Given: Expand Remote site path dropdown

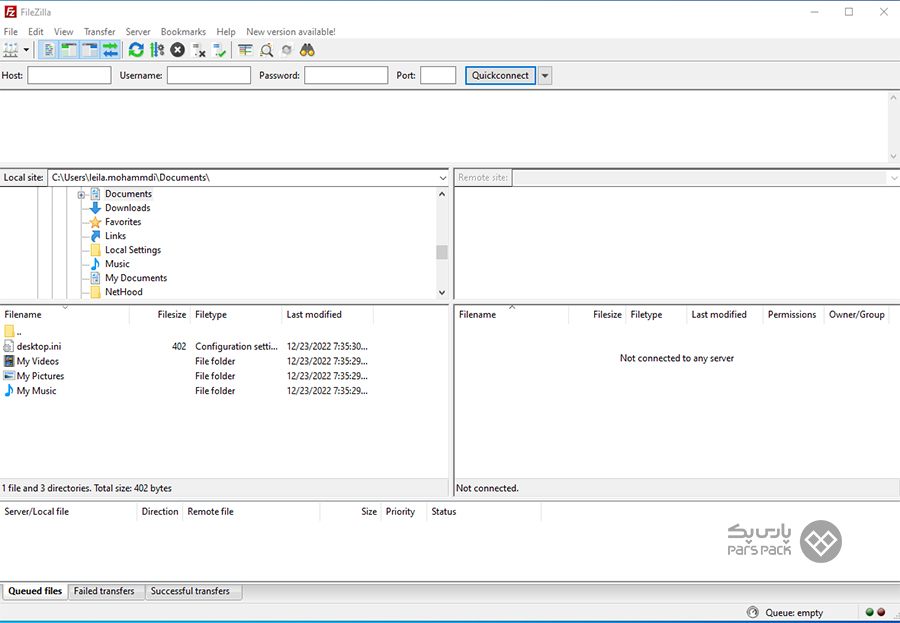Looking at the screenshot, I should click(894, 178).
